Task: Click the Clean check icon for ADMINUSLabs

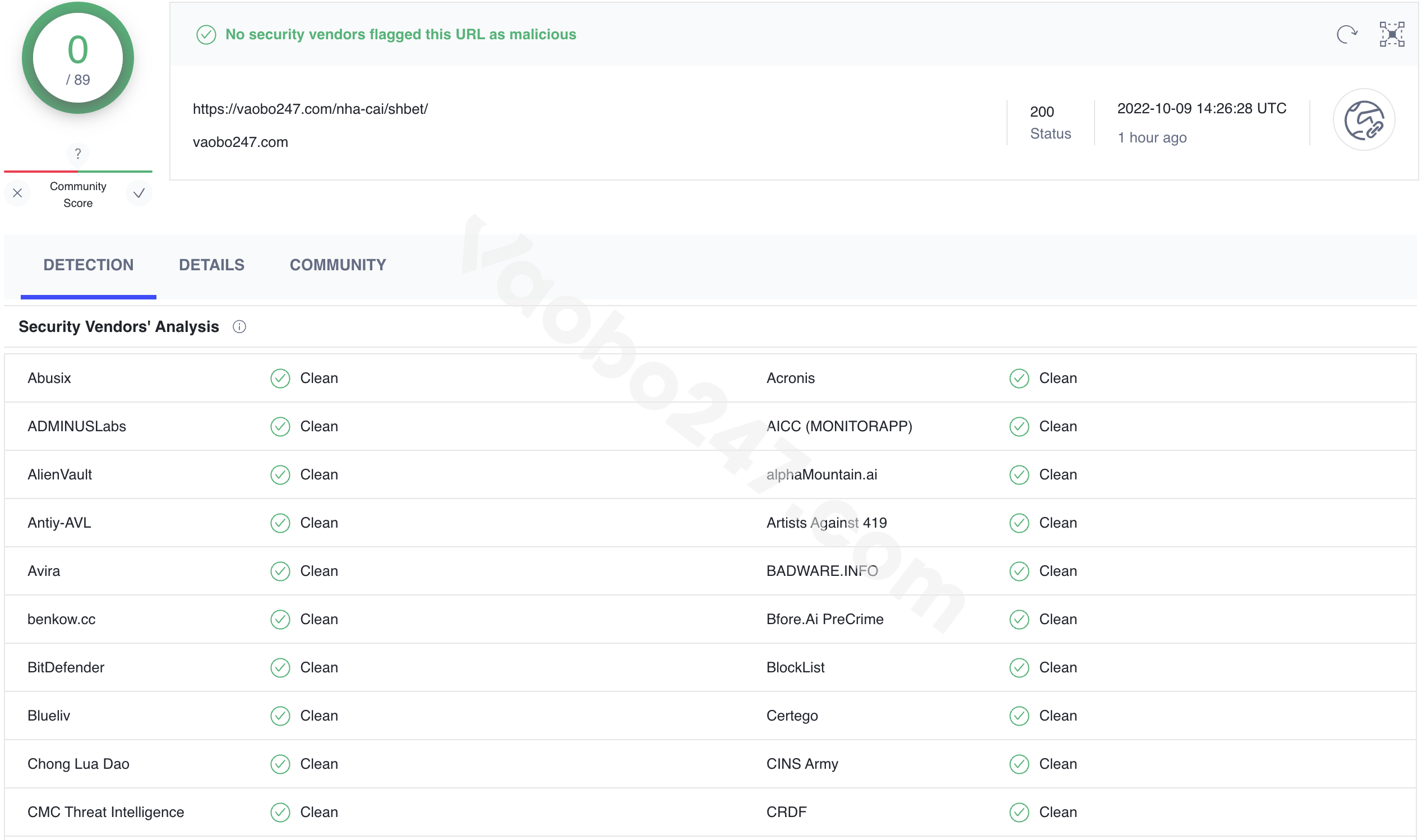Action: (280, 426)
